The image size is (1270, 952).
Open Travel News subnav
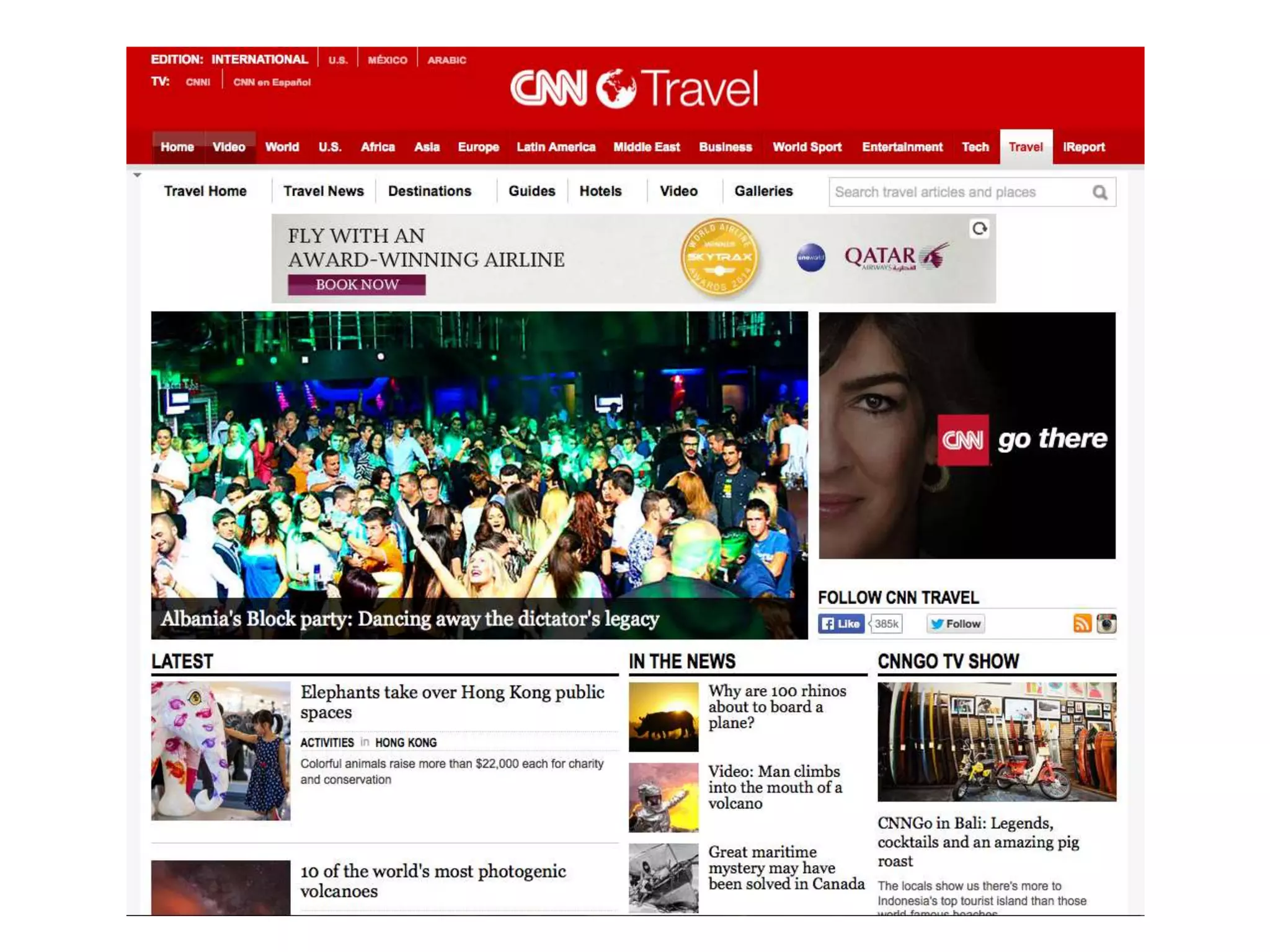(324, 191)
